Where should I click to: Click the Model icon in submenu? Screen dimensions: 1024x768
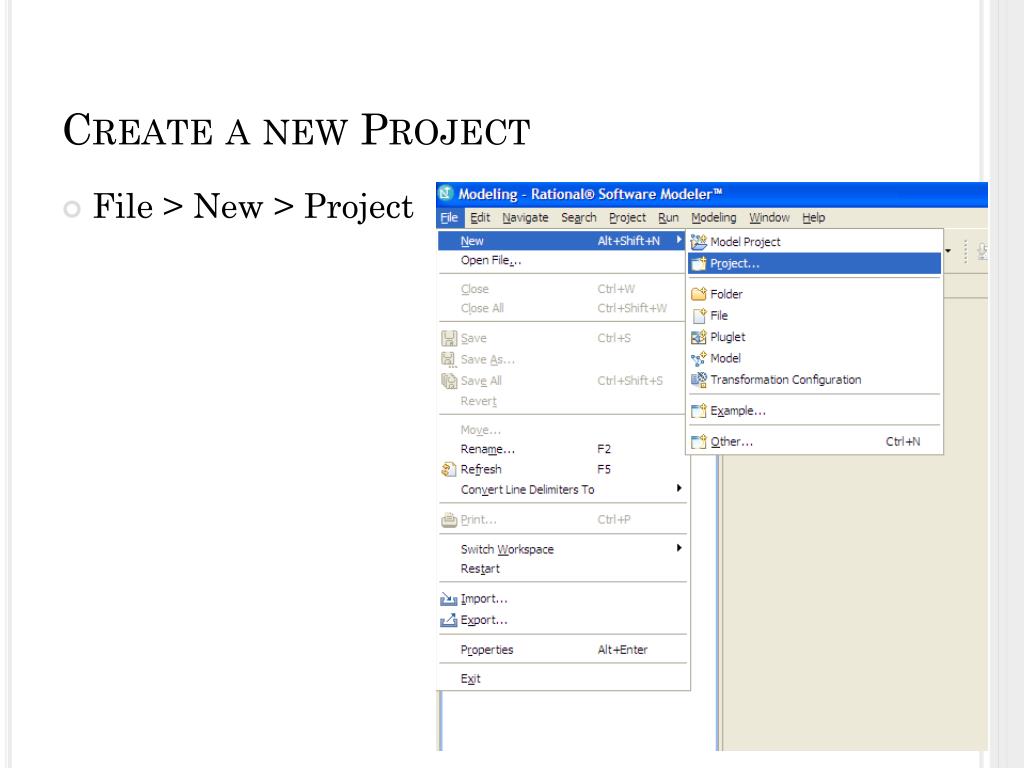[x=699, y=359]
